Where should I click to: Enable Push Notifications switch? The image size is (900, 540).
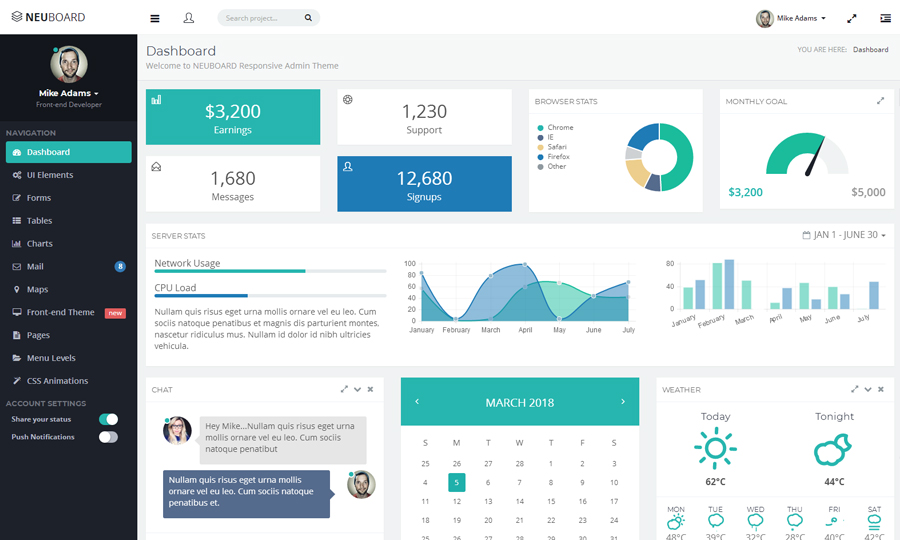click(x=108, y=437)
